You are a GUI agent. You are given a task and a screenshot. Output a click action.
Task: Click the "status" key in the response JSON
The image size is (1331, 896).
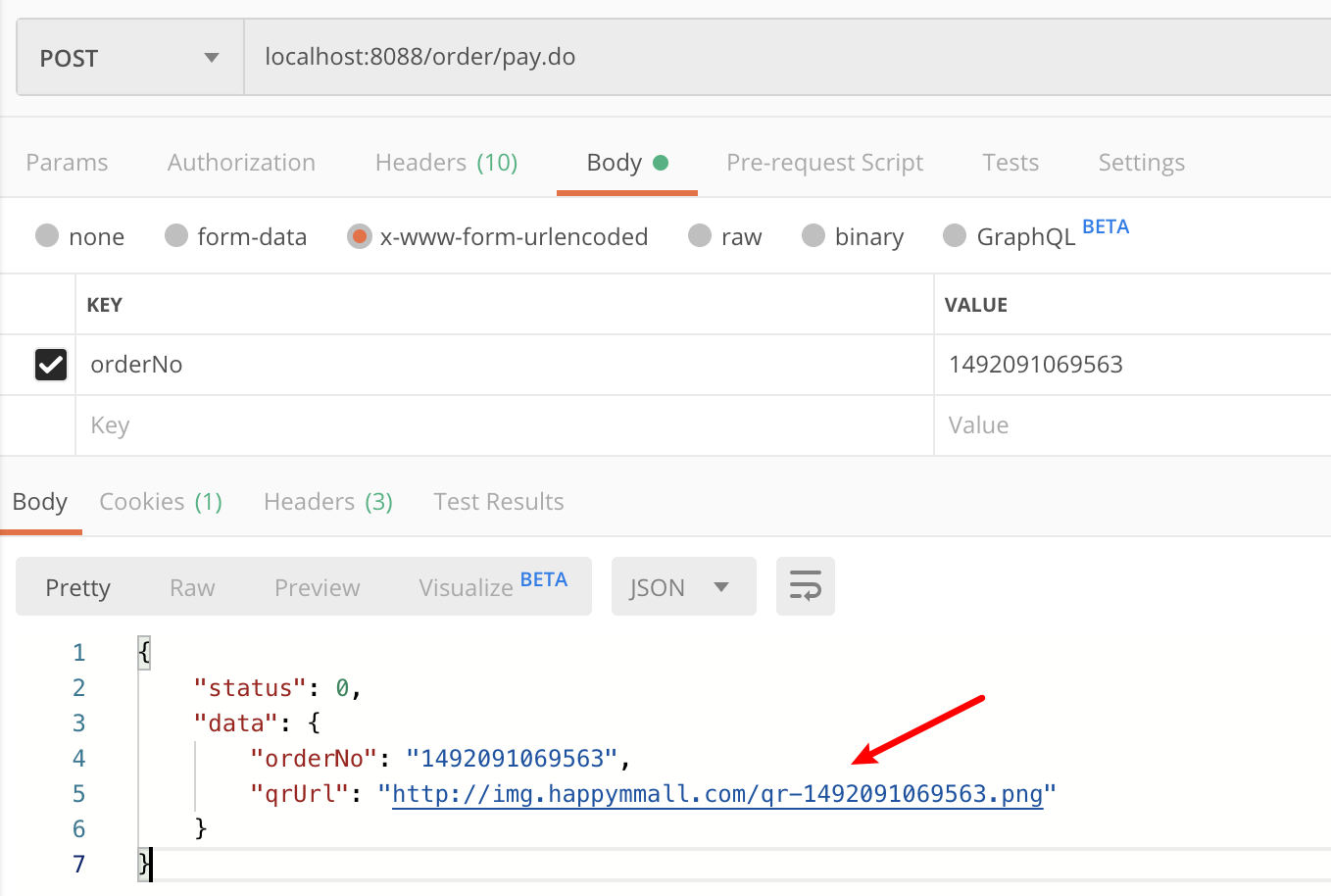(x=251, y=688)
